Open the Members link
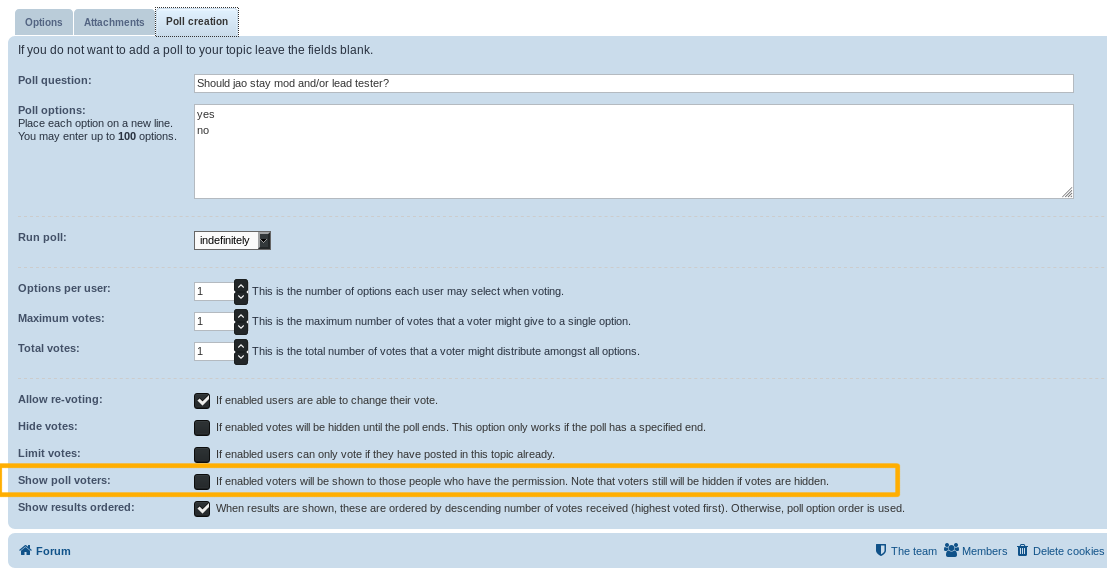This screenshot has height=579, width=1107. click(x=984, y=551)
